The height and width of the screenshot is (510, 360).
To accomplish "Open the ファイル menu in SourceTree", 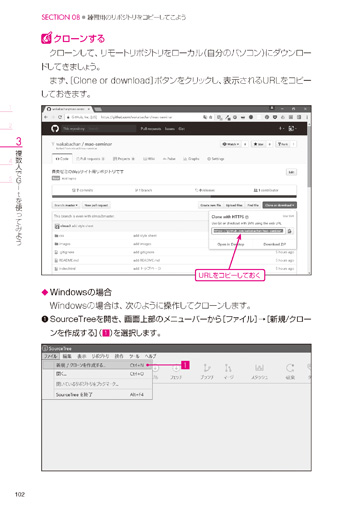I will pos(51,356).
